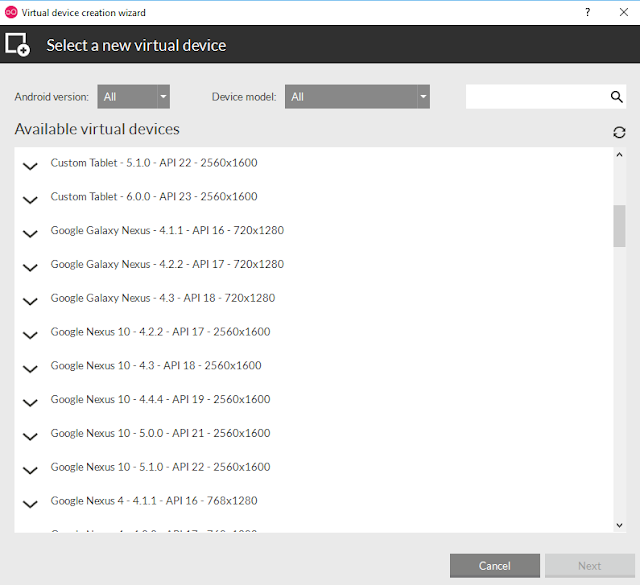Expand Google Galaxy Nexus 4.3 chevron

click(x=30, y=301)
